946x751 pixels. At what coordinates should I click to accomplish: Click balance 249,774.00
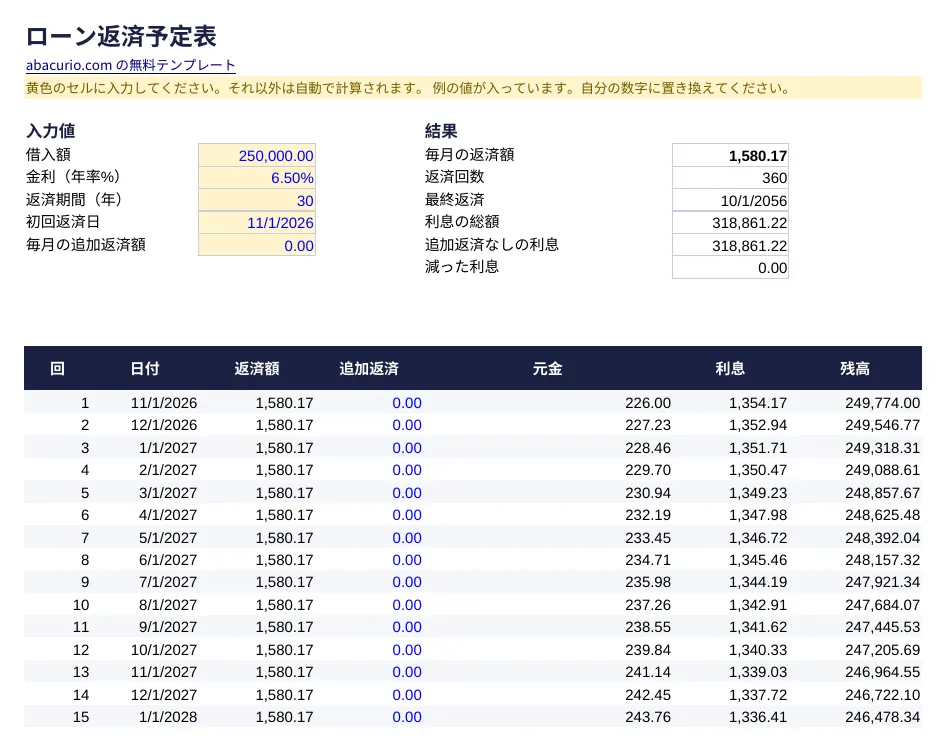coord(883,403)
